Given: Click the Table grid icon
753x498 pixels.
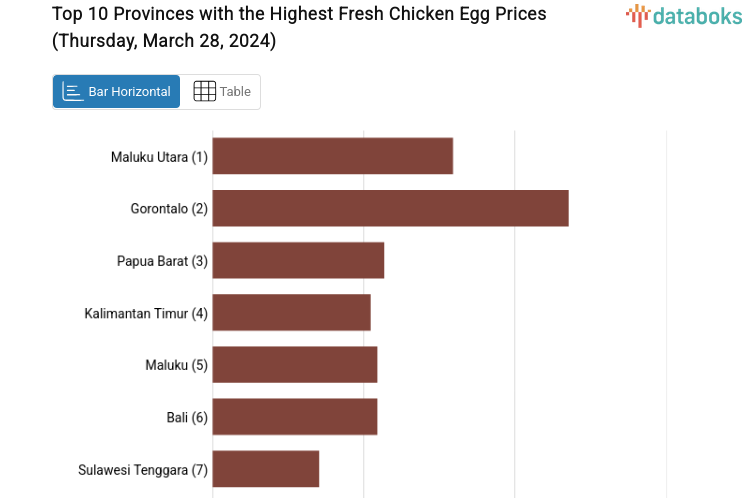Looking at the screenshot, I should click(204, 91).
